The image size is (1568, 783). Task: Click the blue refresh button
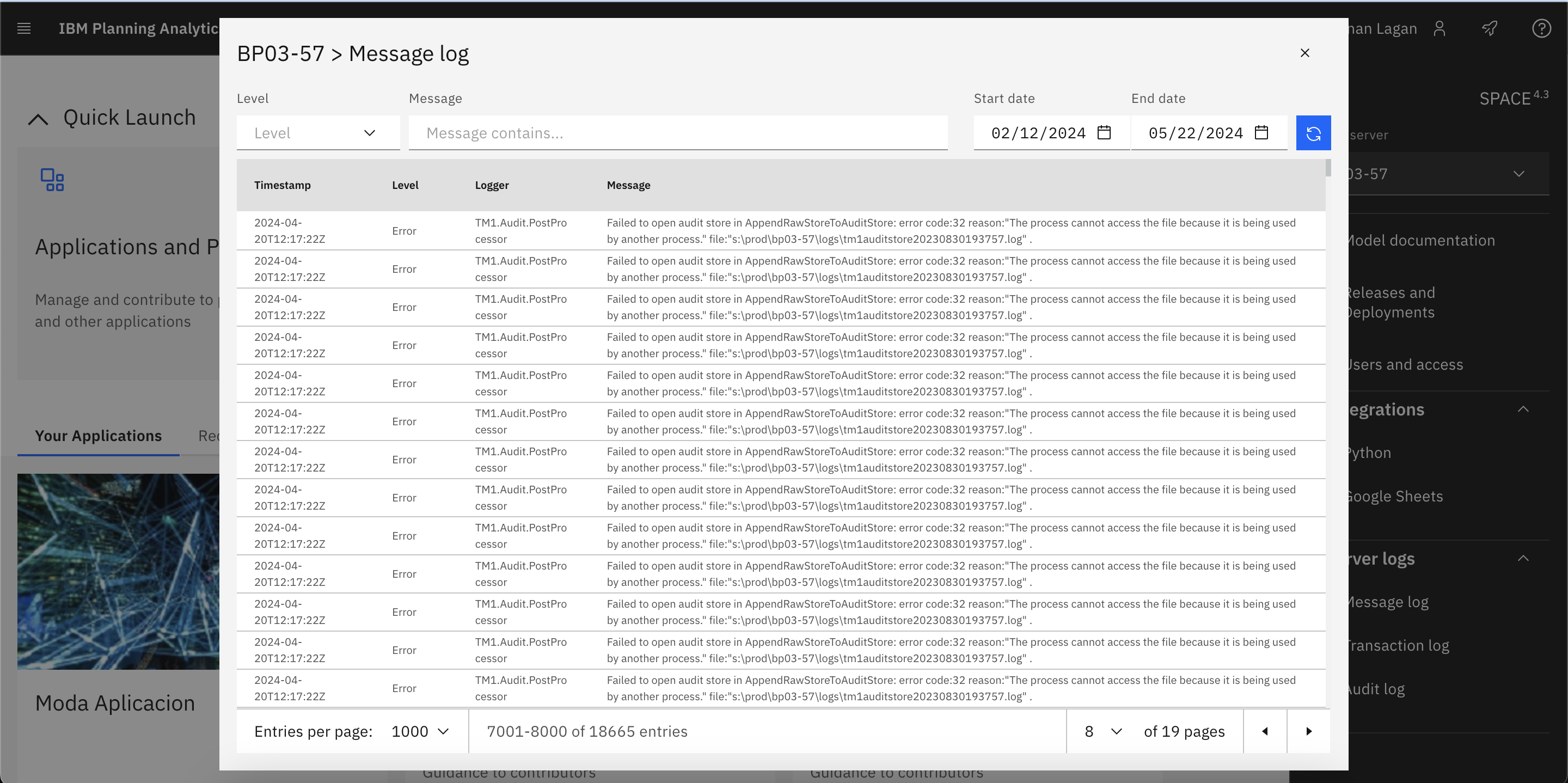pyautogui.click(x=1313, y=133)
